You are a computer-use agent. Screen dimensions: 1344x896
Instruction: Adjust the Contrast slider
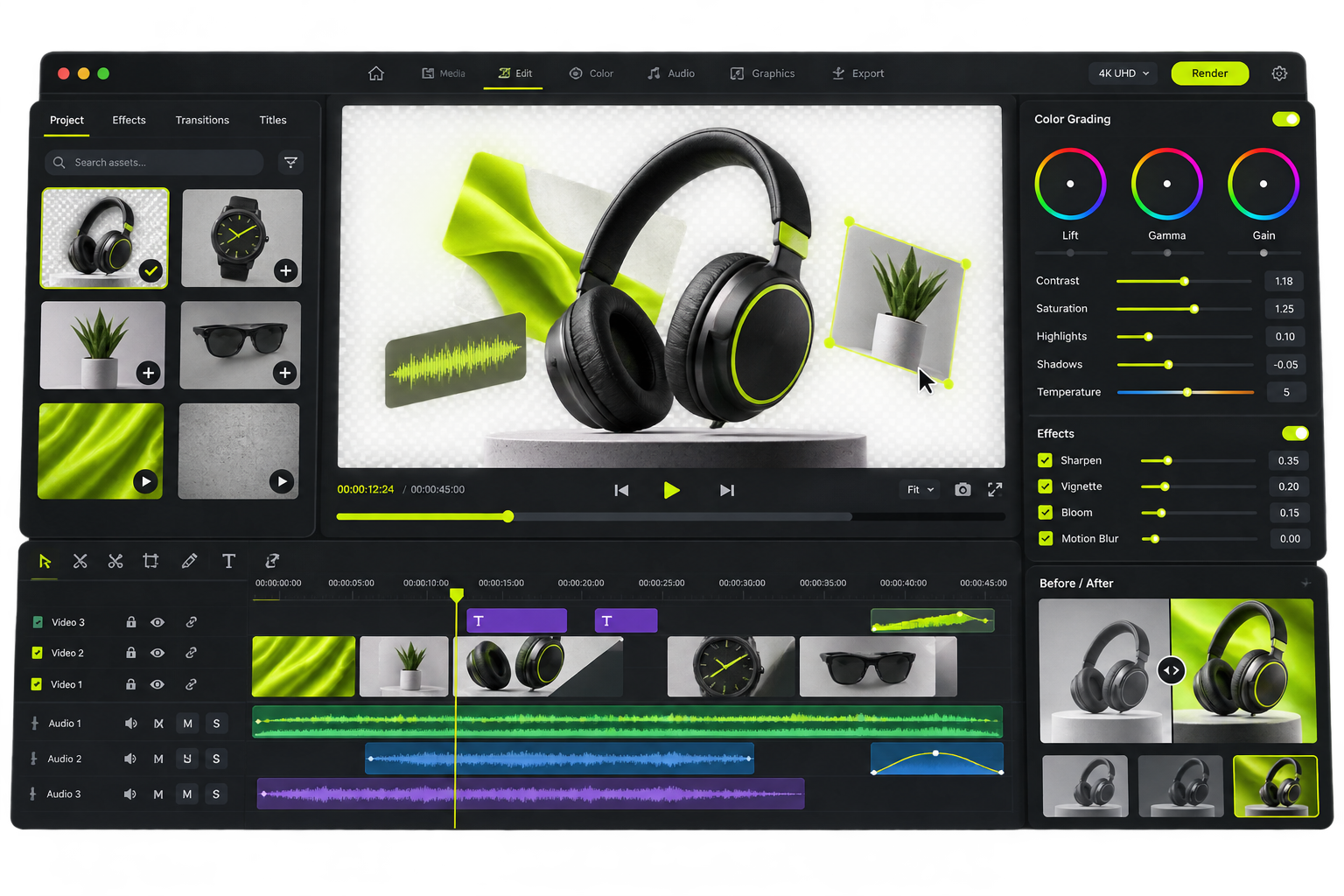[x=1185, y=281]
